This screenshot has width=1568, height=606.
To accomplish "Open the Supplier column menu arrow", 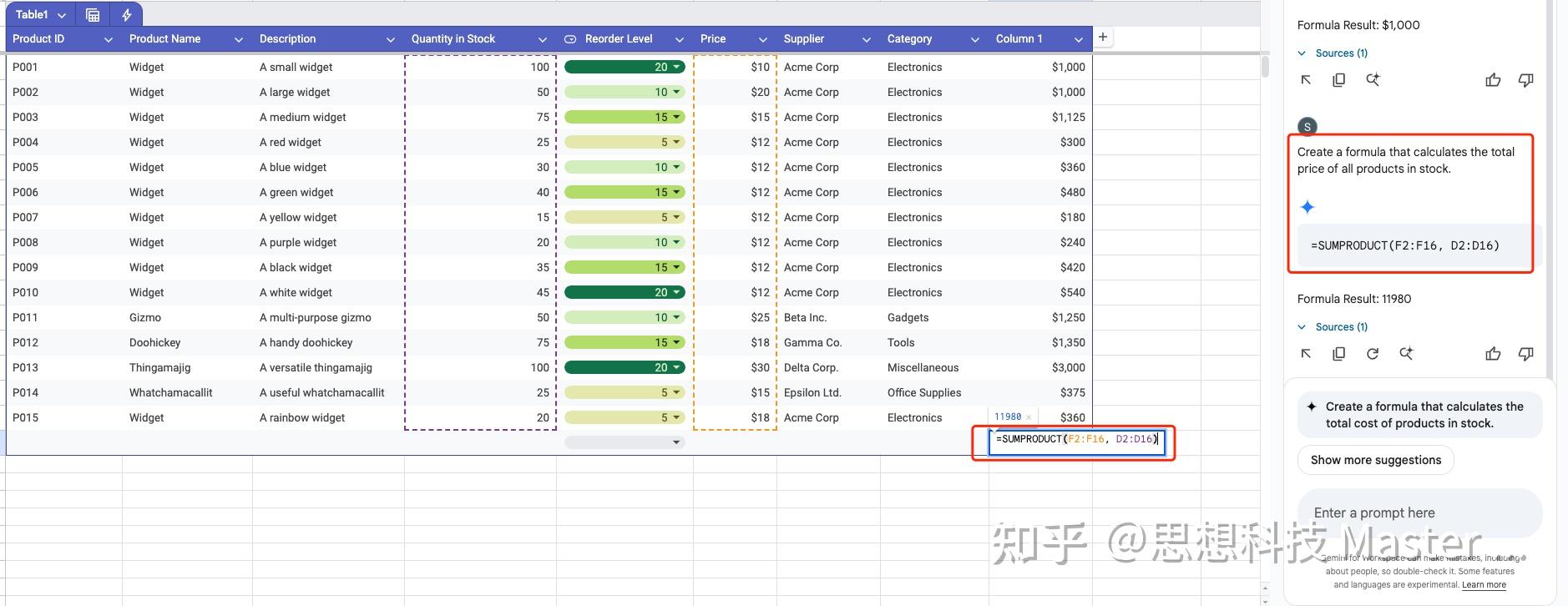I will 866,39.
